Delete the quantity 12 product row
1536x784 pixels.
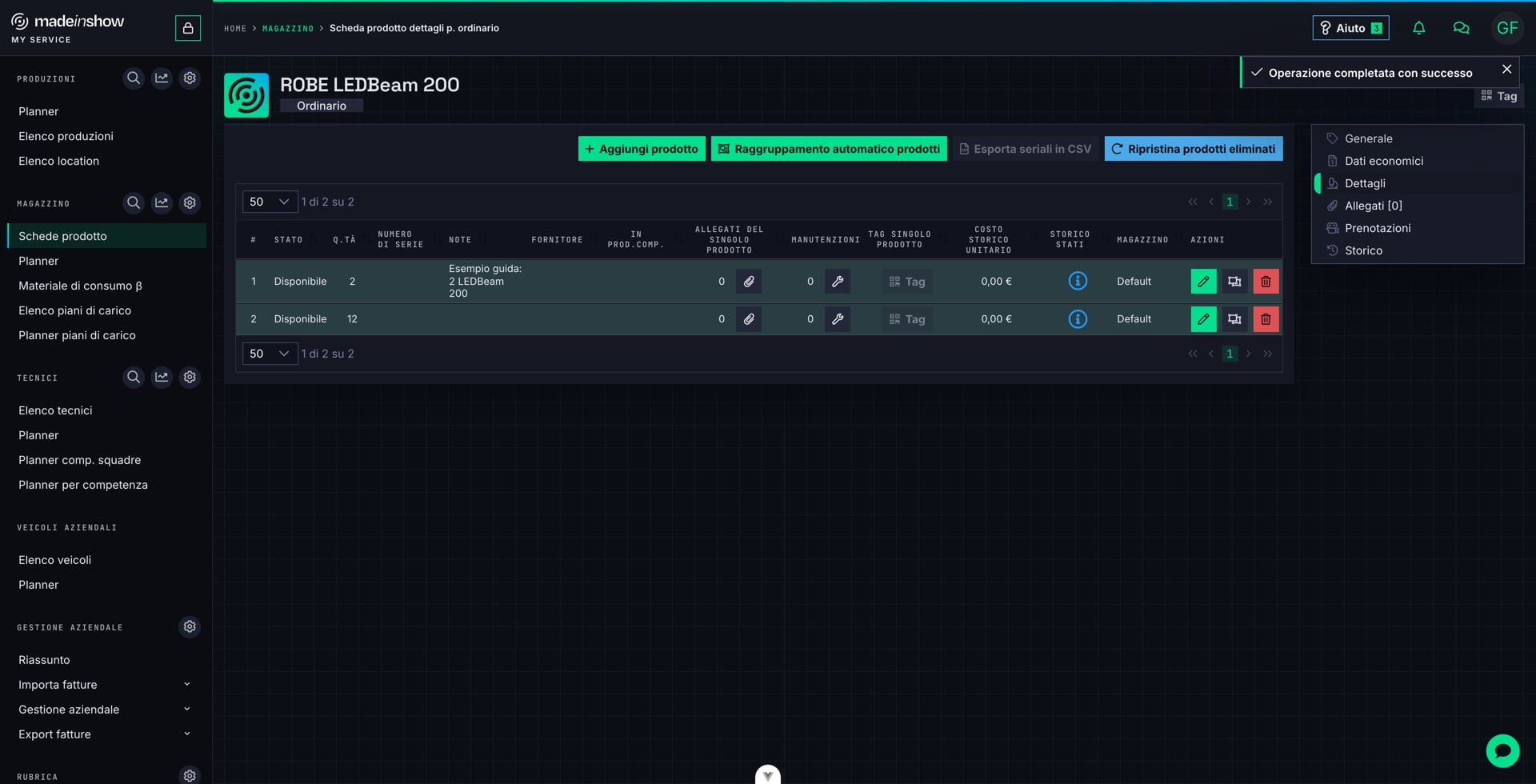(x=1266, y=319)
